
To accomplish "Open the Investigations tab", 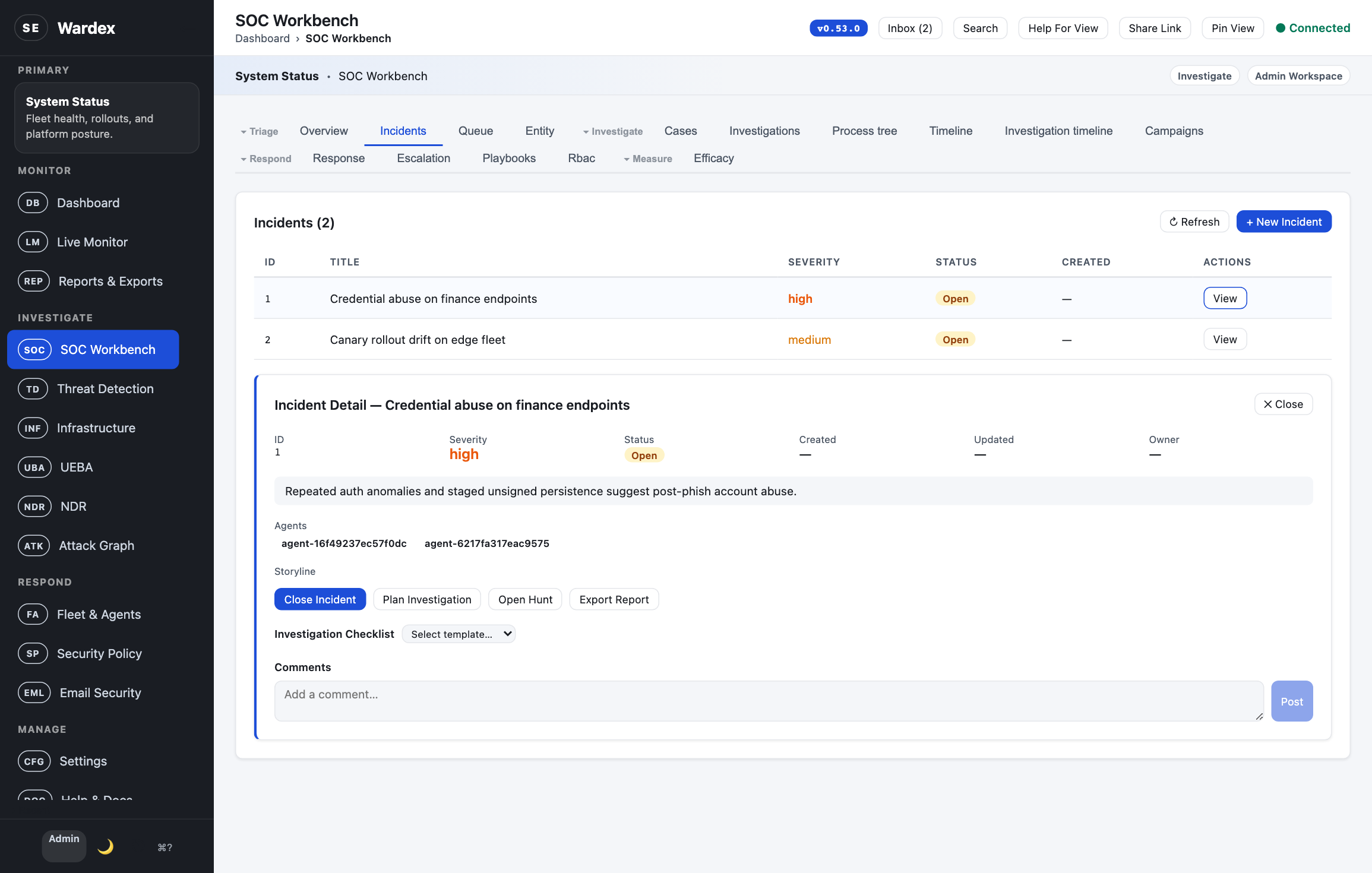I will [x=764, y=131].
